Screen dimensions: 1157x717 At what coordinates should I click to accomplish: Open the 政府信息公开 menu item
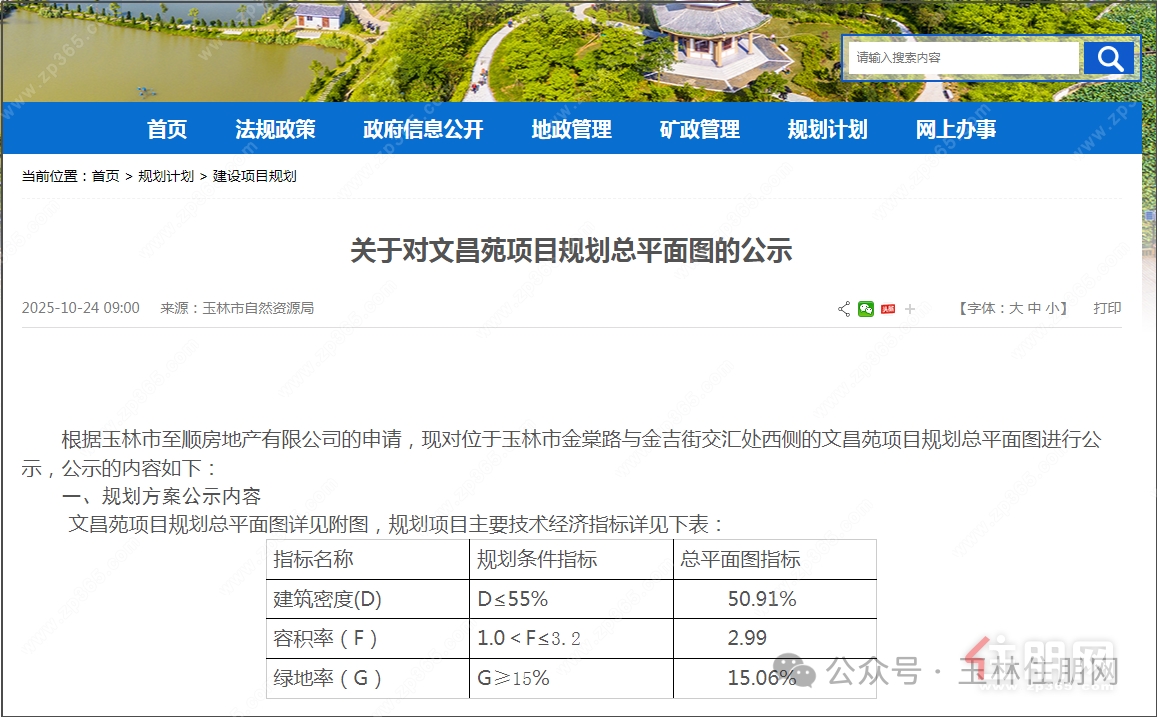click(x=422, y=128)
